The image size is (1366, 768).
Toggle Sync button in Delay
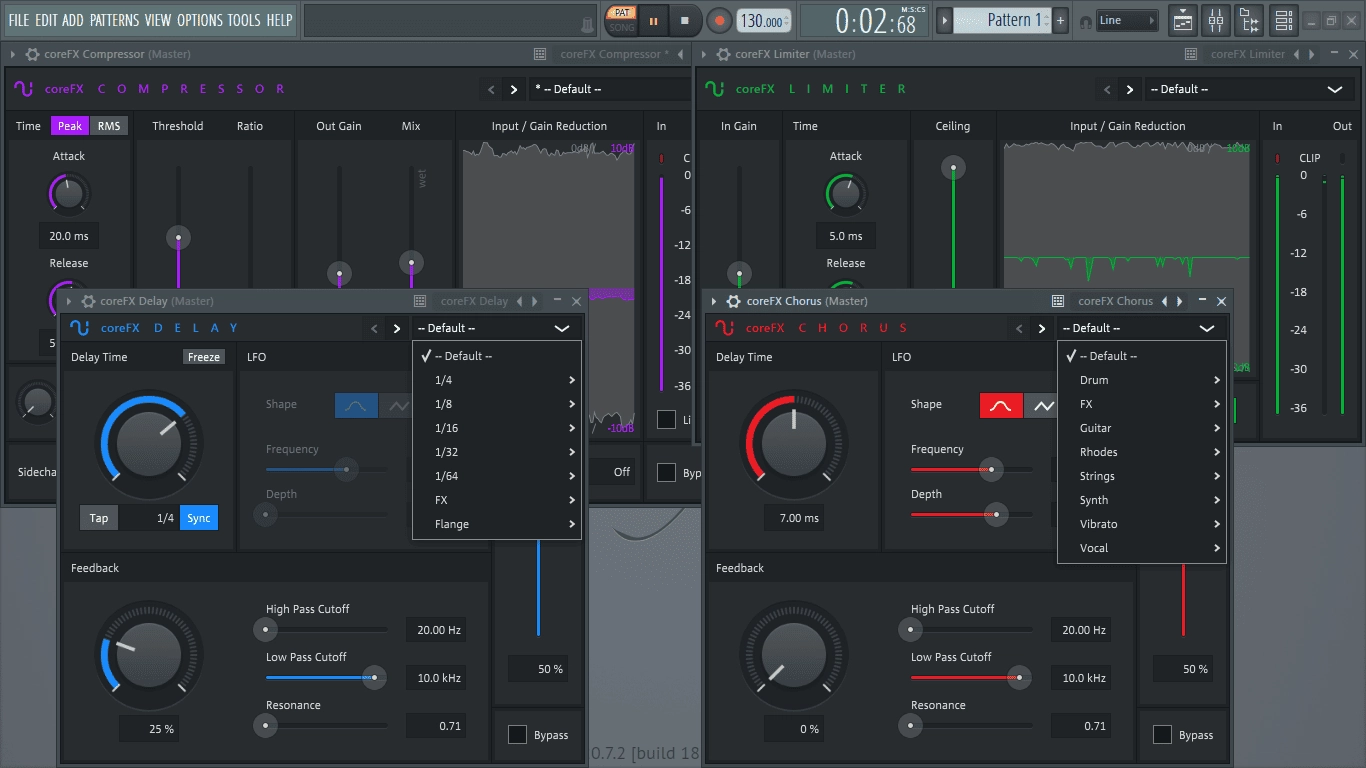199,518
